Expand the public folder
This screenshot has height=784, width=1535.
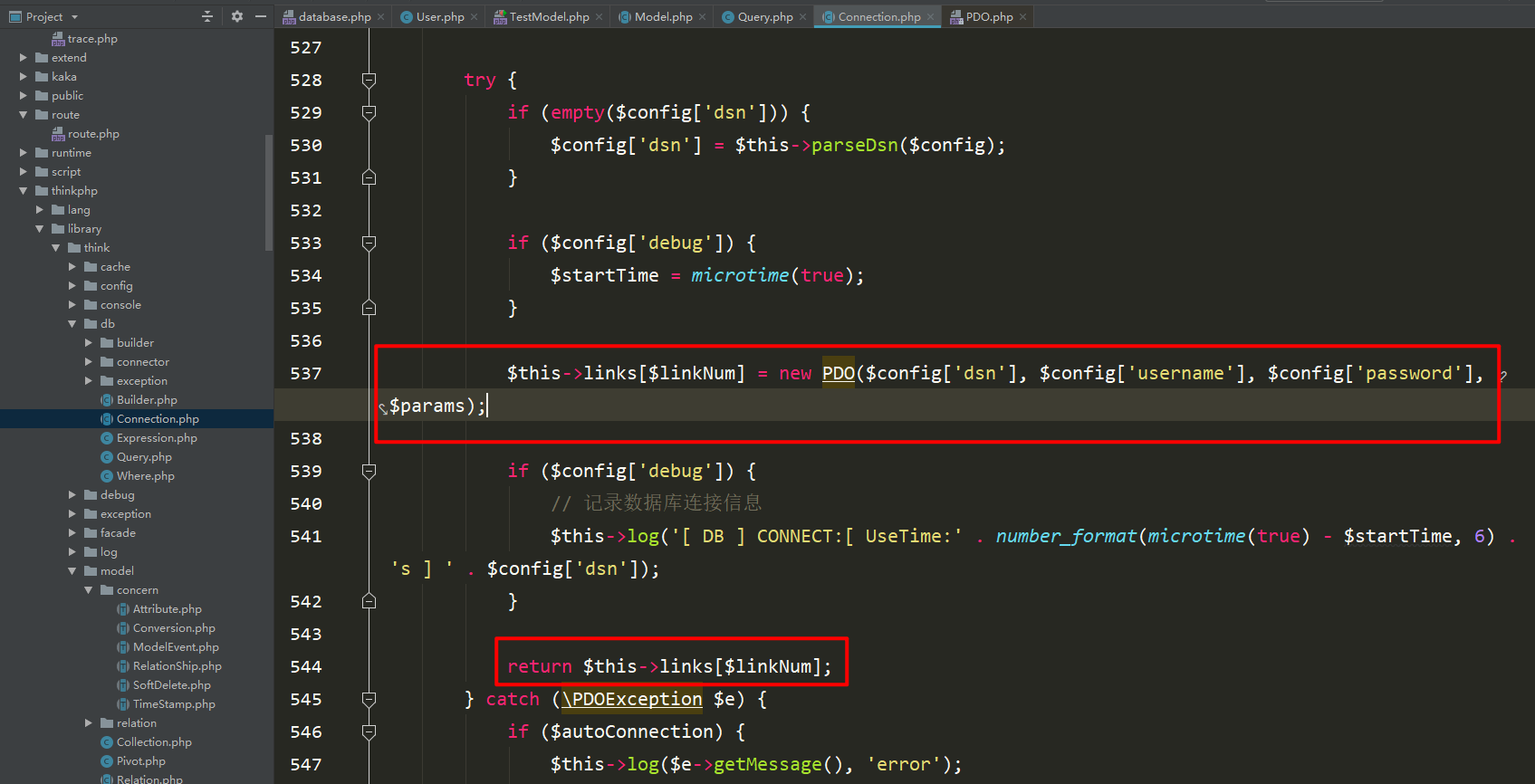click(24, 96)
